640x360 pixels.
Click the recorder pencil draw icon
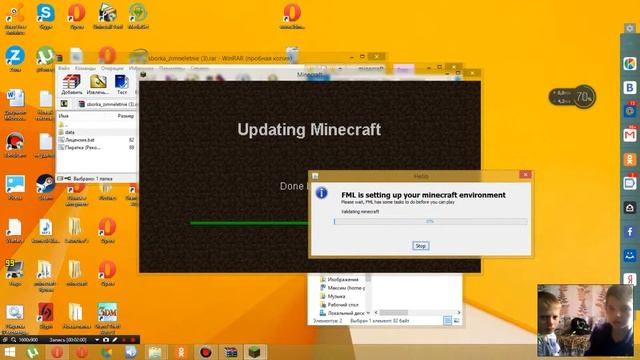115,340
